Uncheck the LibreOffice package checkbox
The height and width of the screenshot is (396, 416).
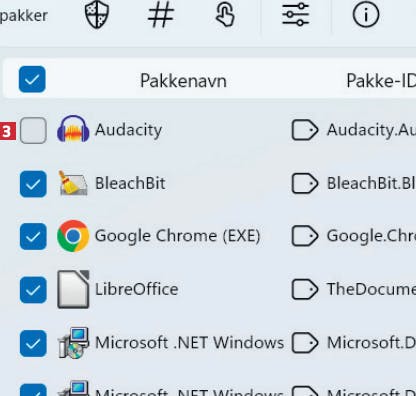(x=33, y=290)
